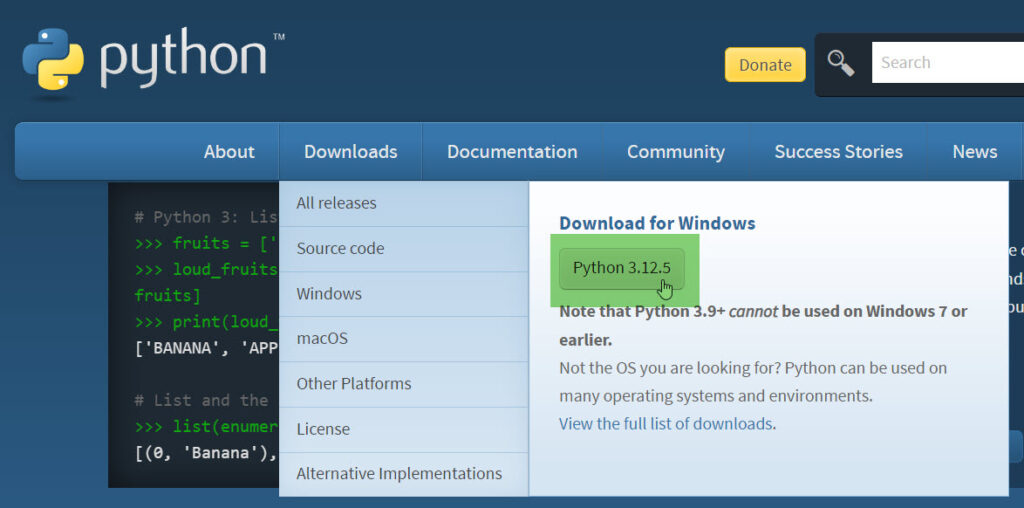Select License in Downloads submenu
Image resolution: width=1024 pixels, height=508 pixels.
click(404, 429)
